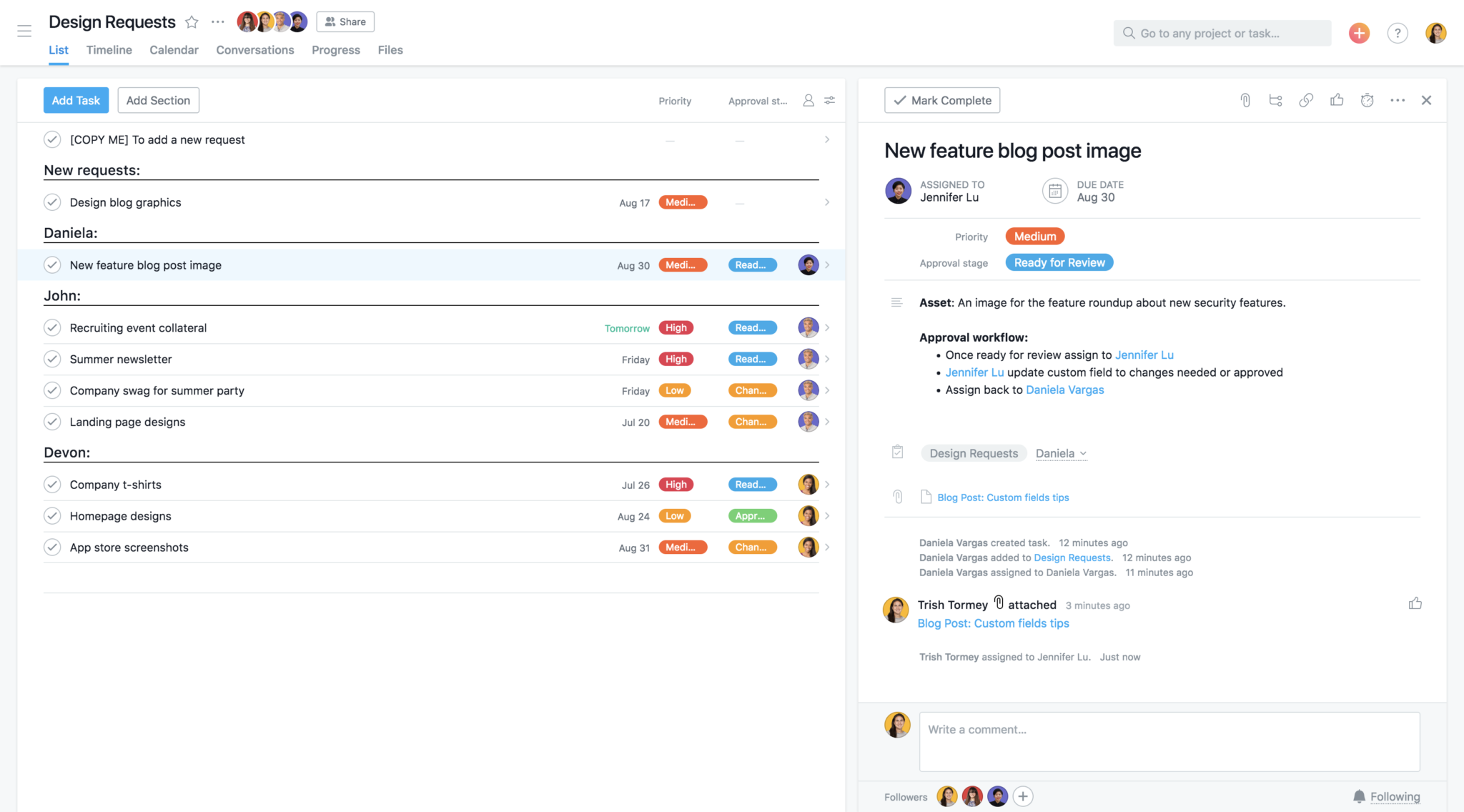Click the copy link icon
The image size is (1464, 812).
(x=1307, y=100)
